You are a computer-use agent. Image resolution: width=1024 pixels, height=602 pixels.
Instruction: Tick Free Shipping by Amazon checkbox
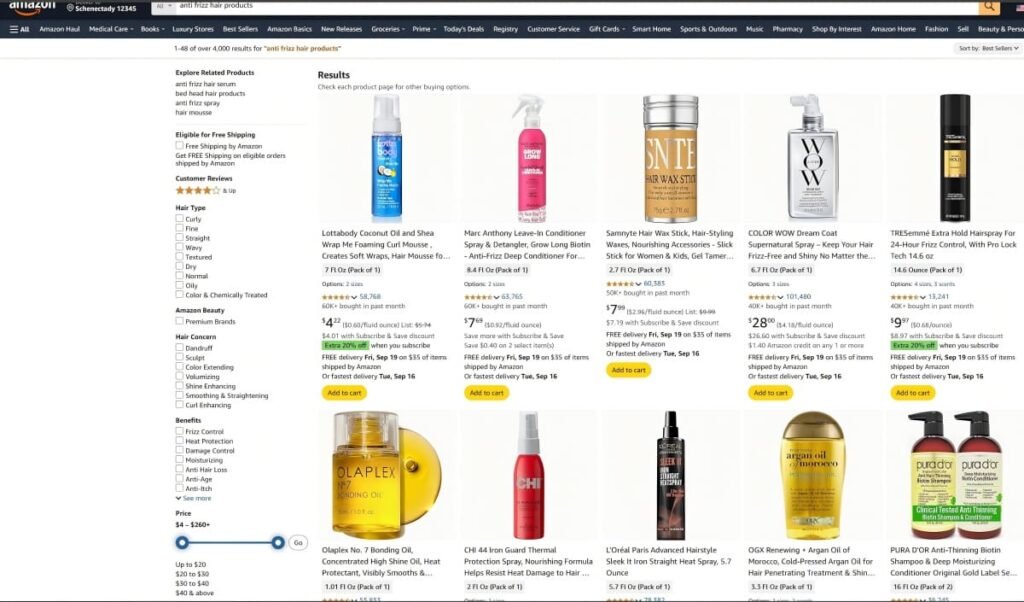180,146
